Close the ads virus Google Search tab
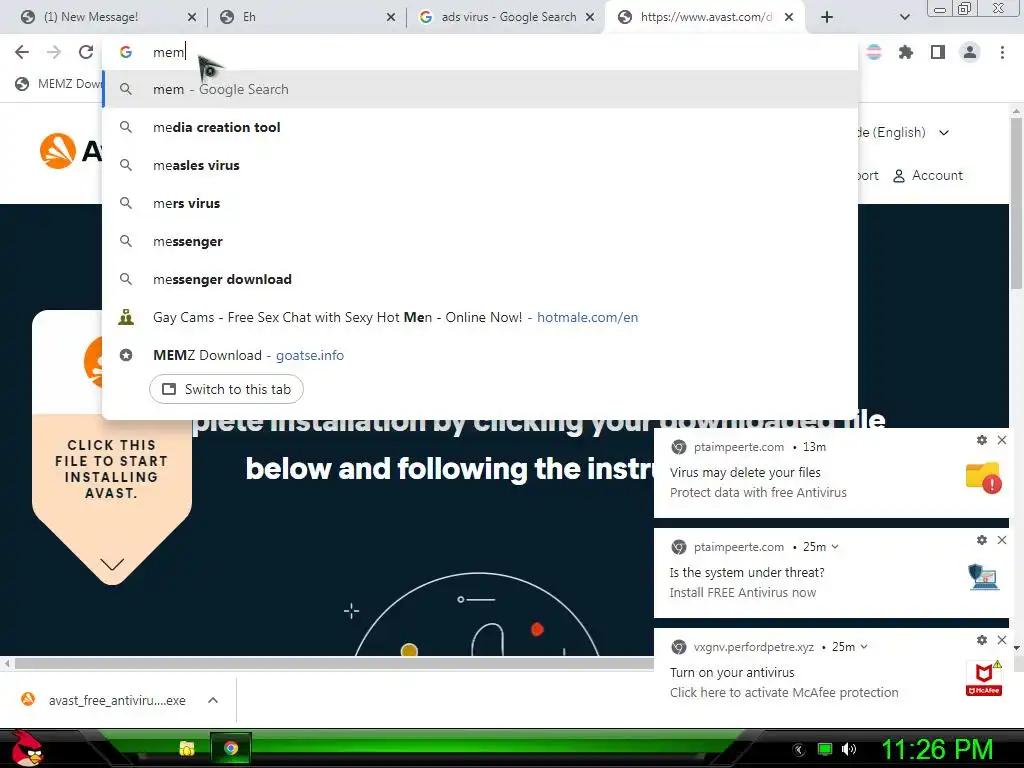Screen dimensions: 1024x768 click(x=590, y=17)
